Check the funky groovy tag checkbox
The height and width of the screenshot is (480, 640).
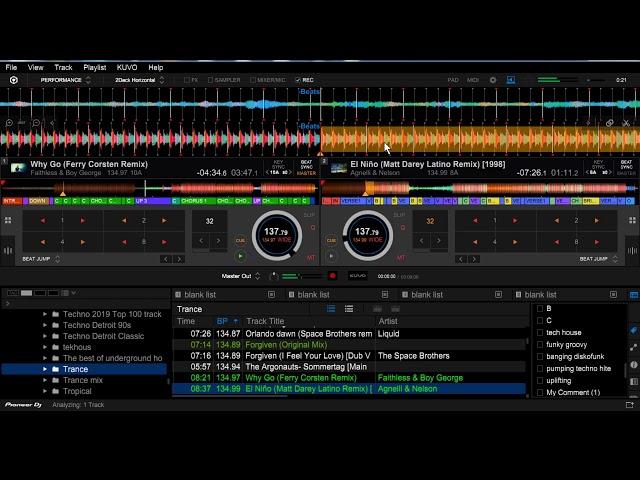540,344
